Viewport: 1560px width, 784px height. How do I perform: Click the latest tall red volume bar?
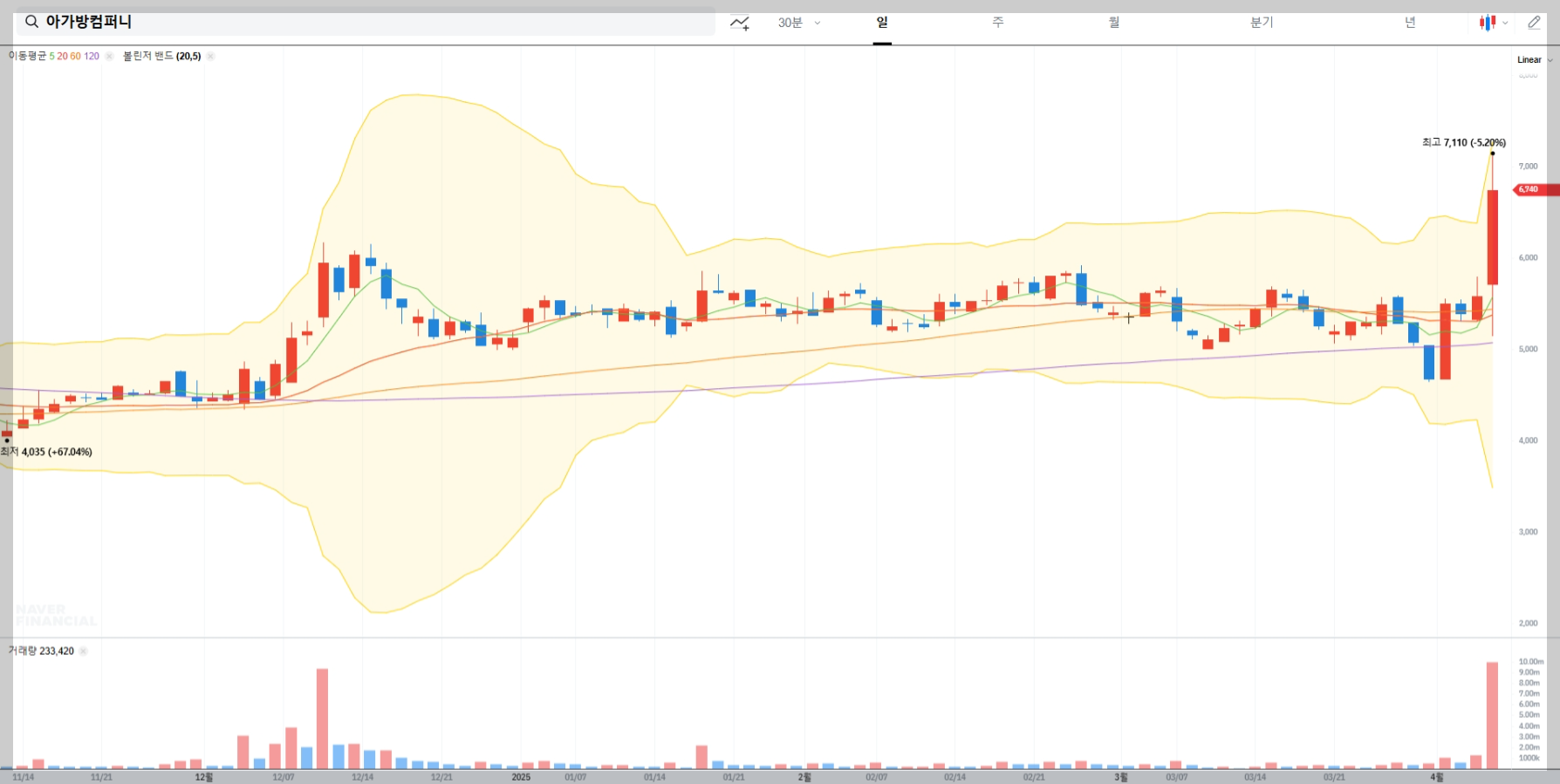[x=1493, y=715]
